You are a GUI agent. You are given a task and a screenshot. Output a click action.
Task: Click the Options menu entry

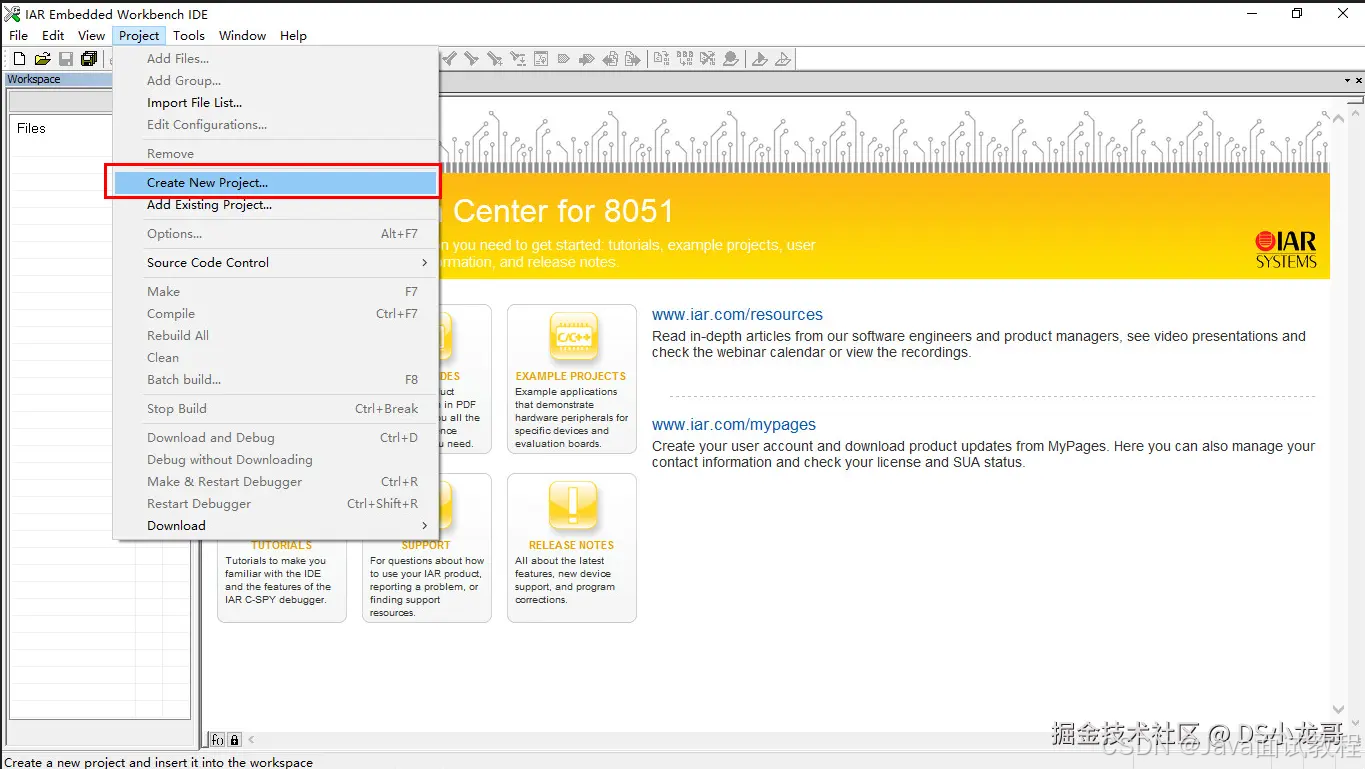point(275,234)
